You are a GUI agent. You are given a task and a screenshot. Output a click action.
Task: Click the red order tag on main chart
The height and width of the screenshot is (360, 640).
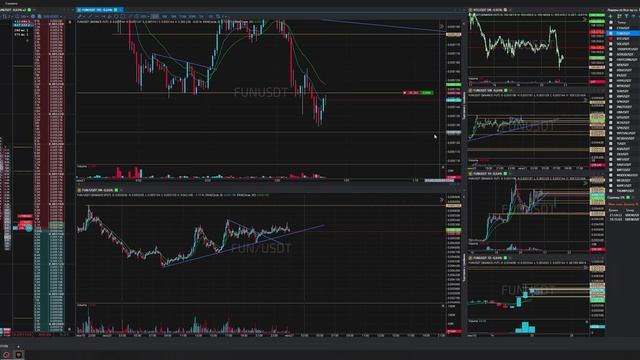(x=411, y=93)
